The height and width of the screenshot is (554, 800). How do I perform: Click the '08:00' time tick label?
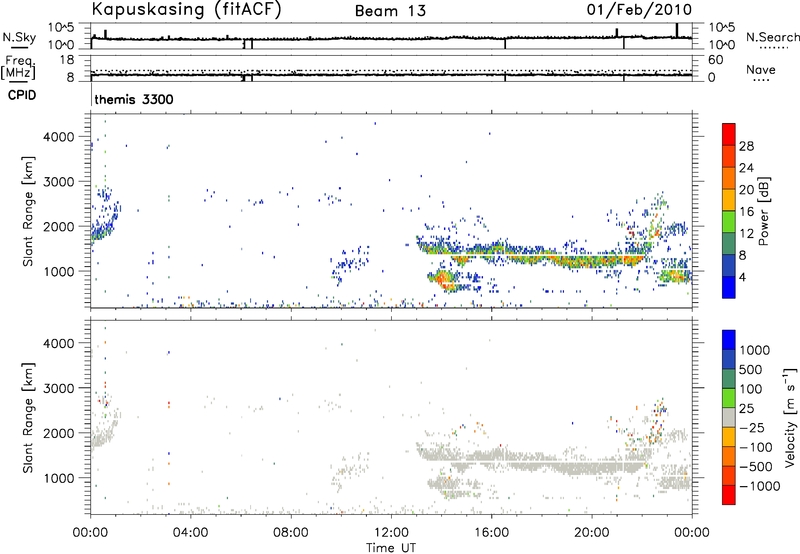pyautogui.click(x=291, y=533)
